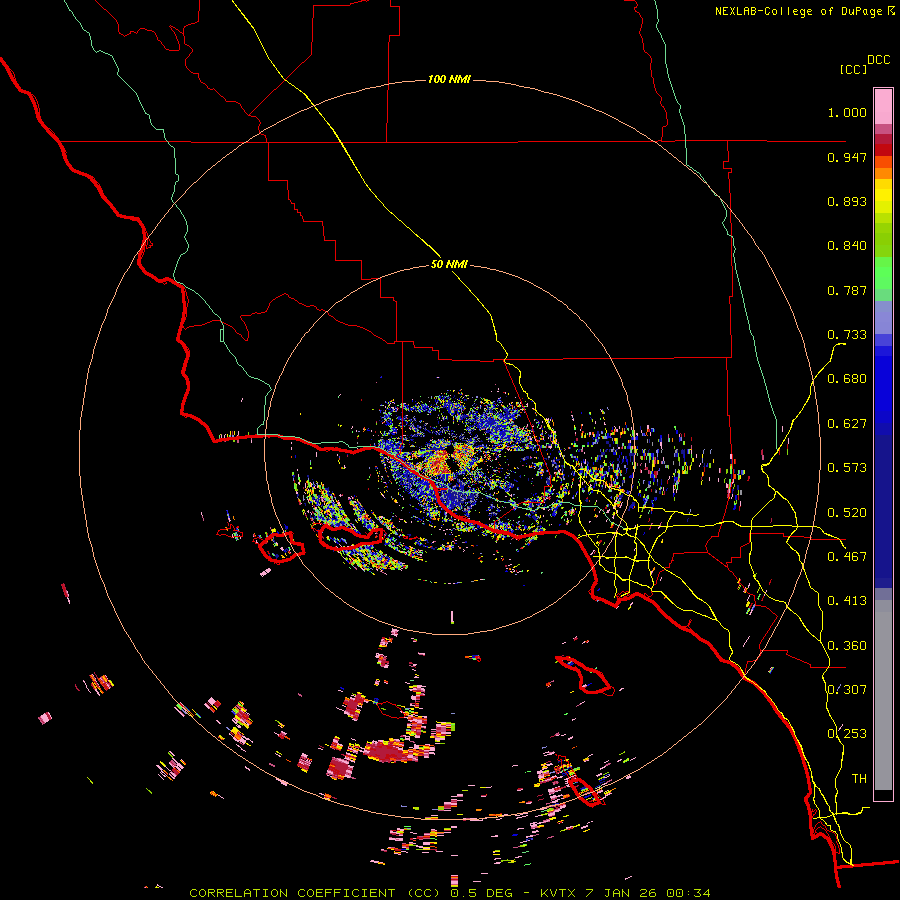Click the 0.787 scale value
900x900 pixels.
[x=847, y=290]
